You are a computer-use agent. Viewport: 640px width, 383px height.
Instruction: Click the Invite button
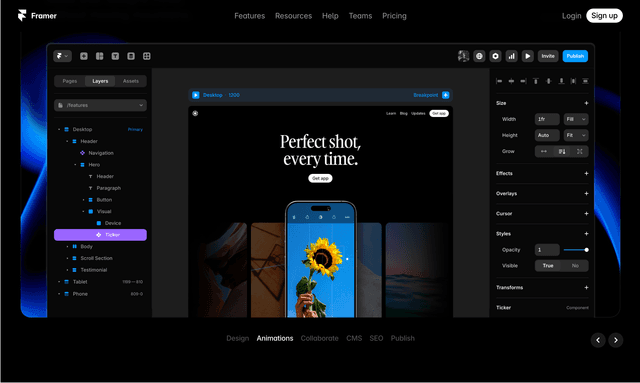coord(548,56)
